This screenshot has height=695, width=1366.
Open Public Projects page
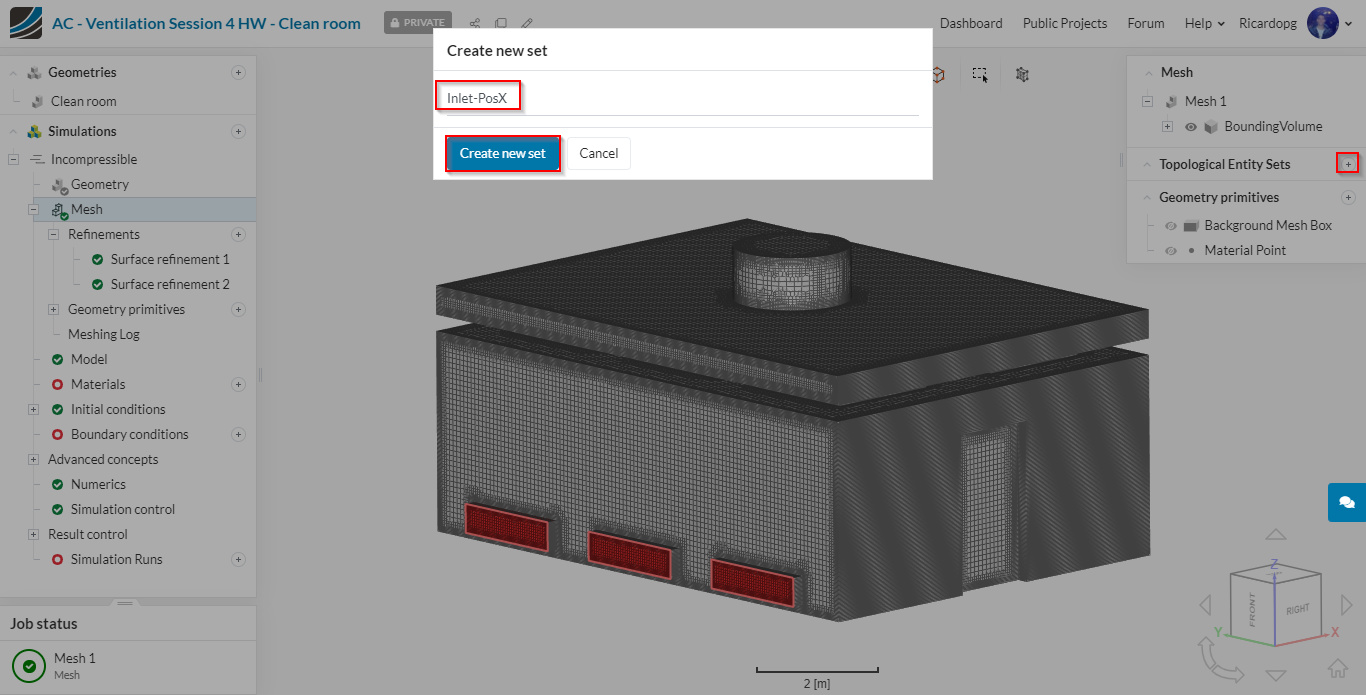pyautogui.click(x=1065, y=23)
